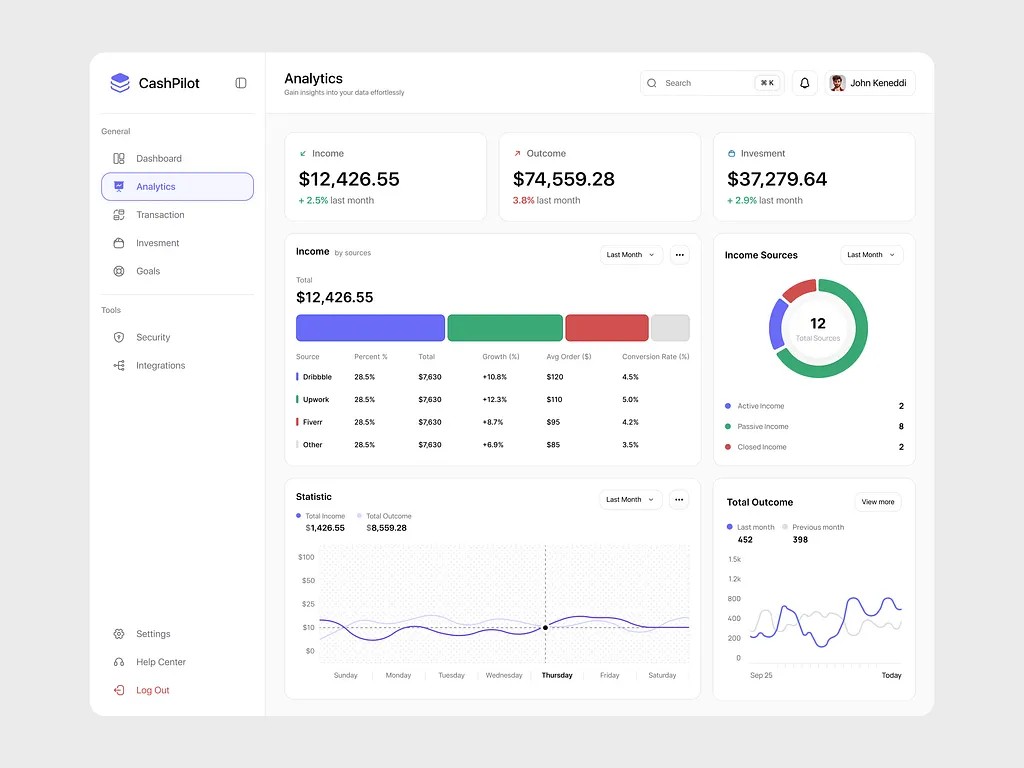The image size is (1024, 768).
Task: Click the blue Dribbble segment of income bar
Action: point(370,328)
